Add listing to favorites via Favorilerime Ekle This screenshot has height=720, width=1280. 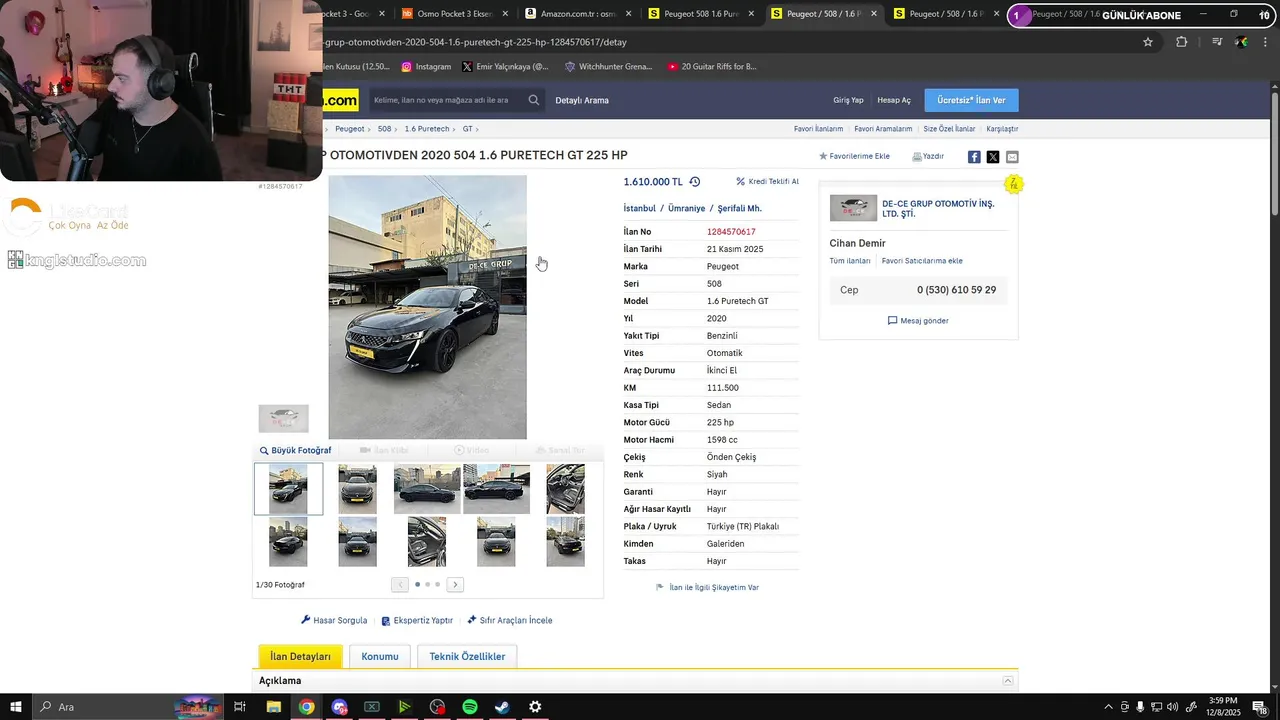[x=854, y=156]
